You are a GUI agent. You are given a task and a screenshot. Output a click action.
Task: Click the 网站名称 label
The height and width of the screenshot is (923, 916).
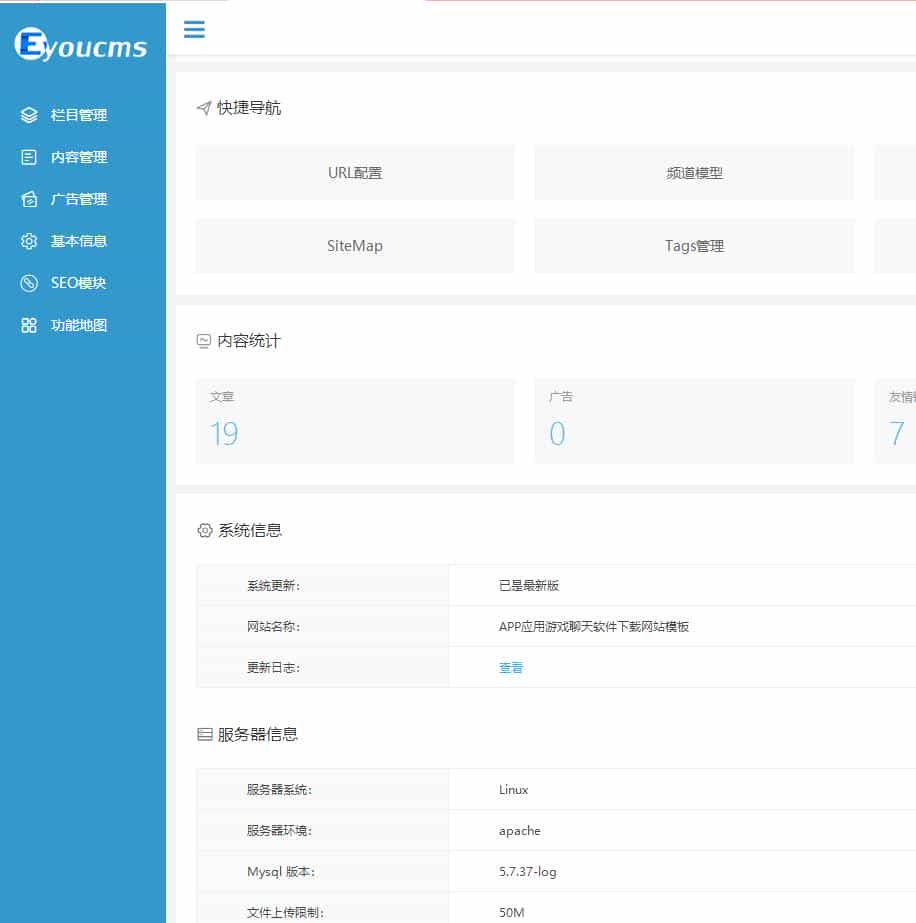tap(273, 626)
